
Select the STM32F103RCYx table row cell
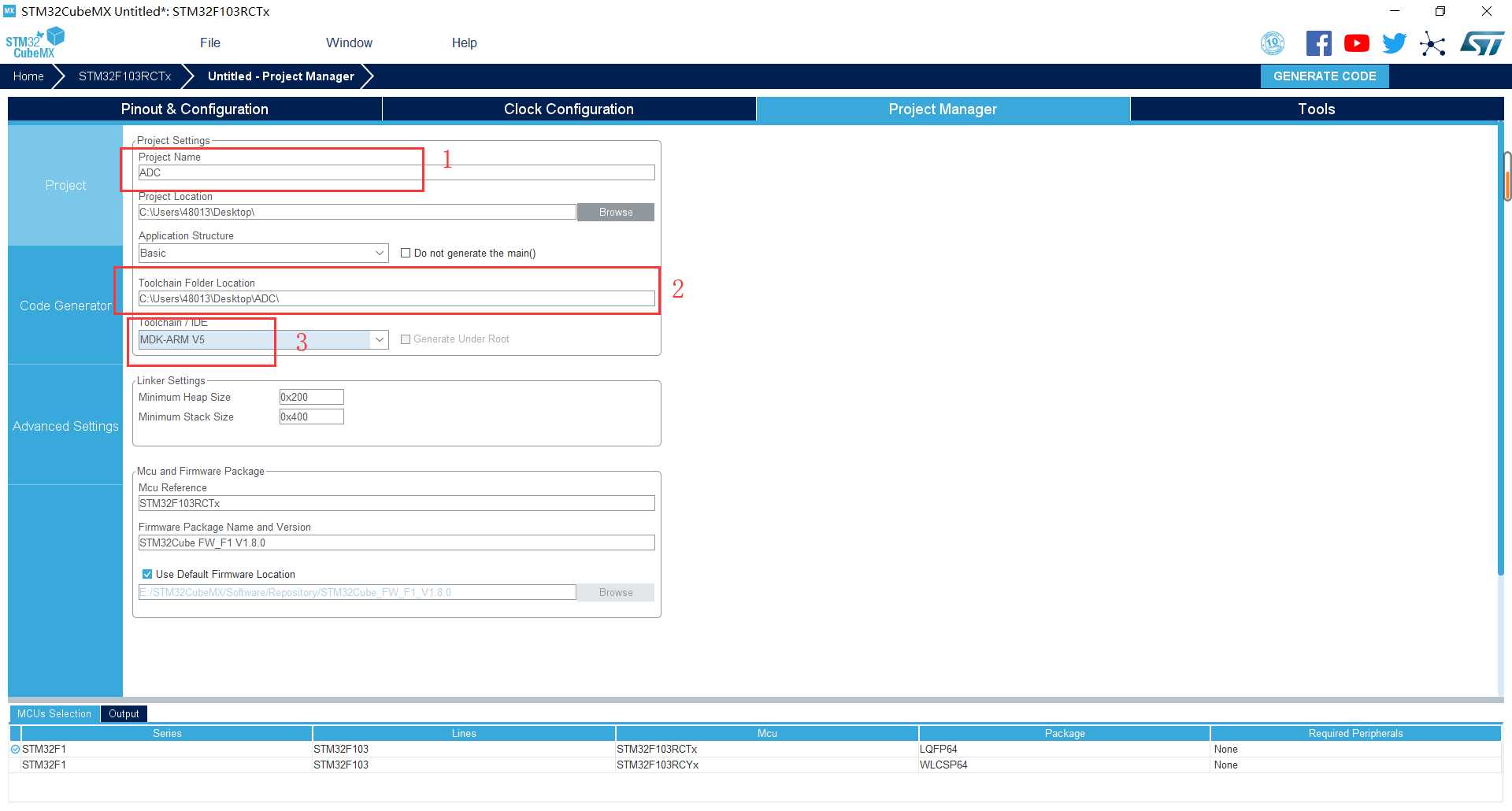click(x=767, y=765)
